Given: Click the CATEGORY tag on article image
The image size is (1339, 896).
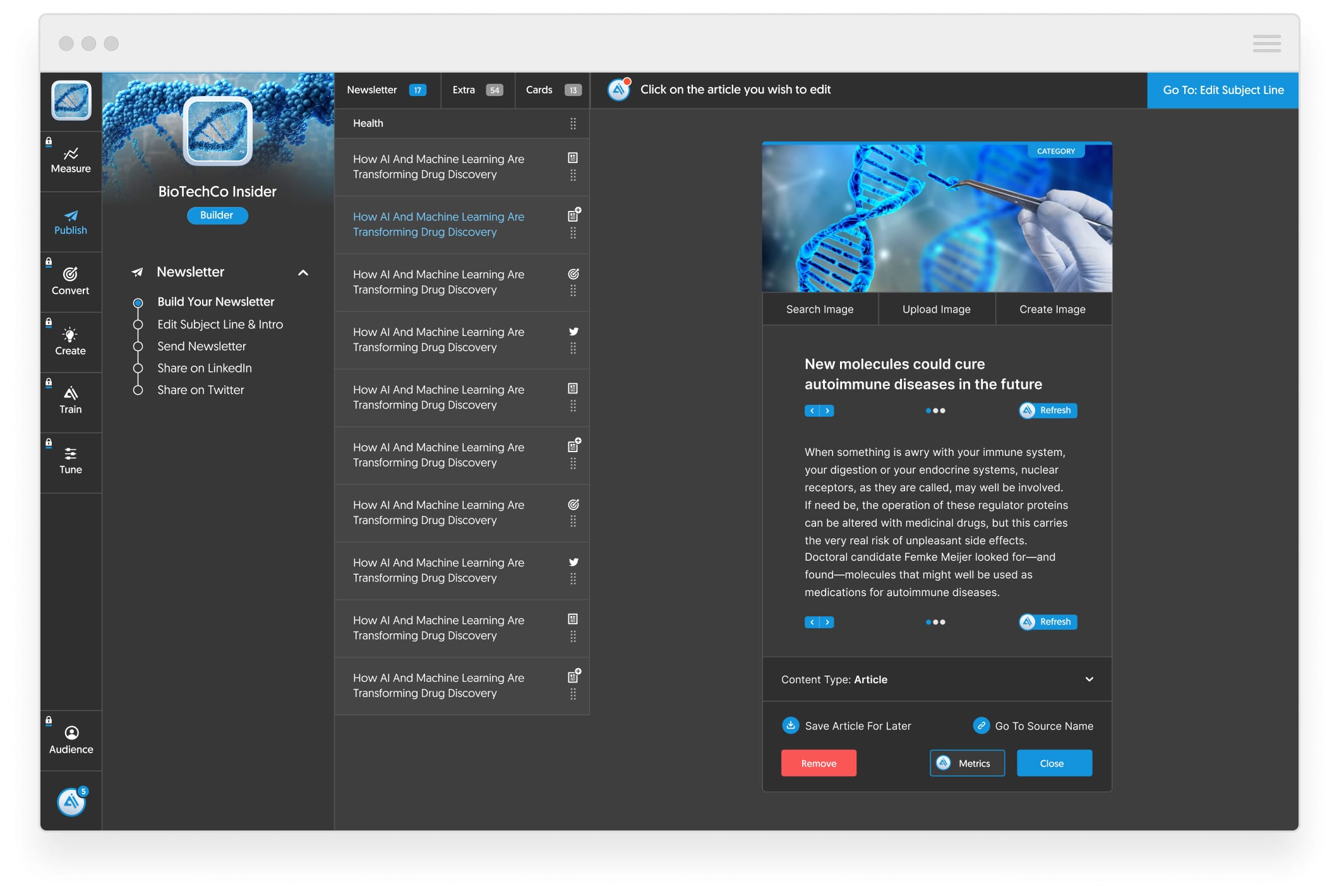Looking at the screenshot, I should [x=1056, y=152].
